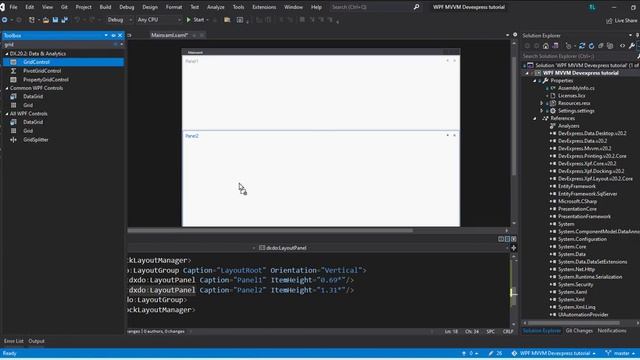Click the Show All Files icon in Solution Explorer
Viewport: 640px width, 360px height.
610,46
